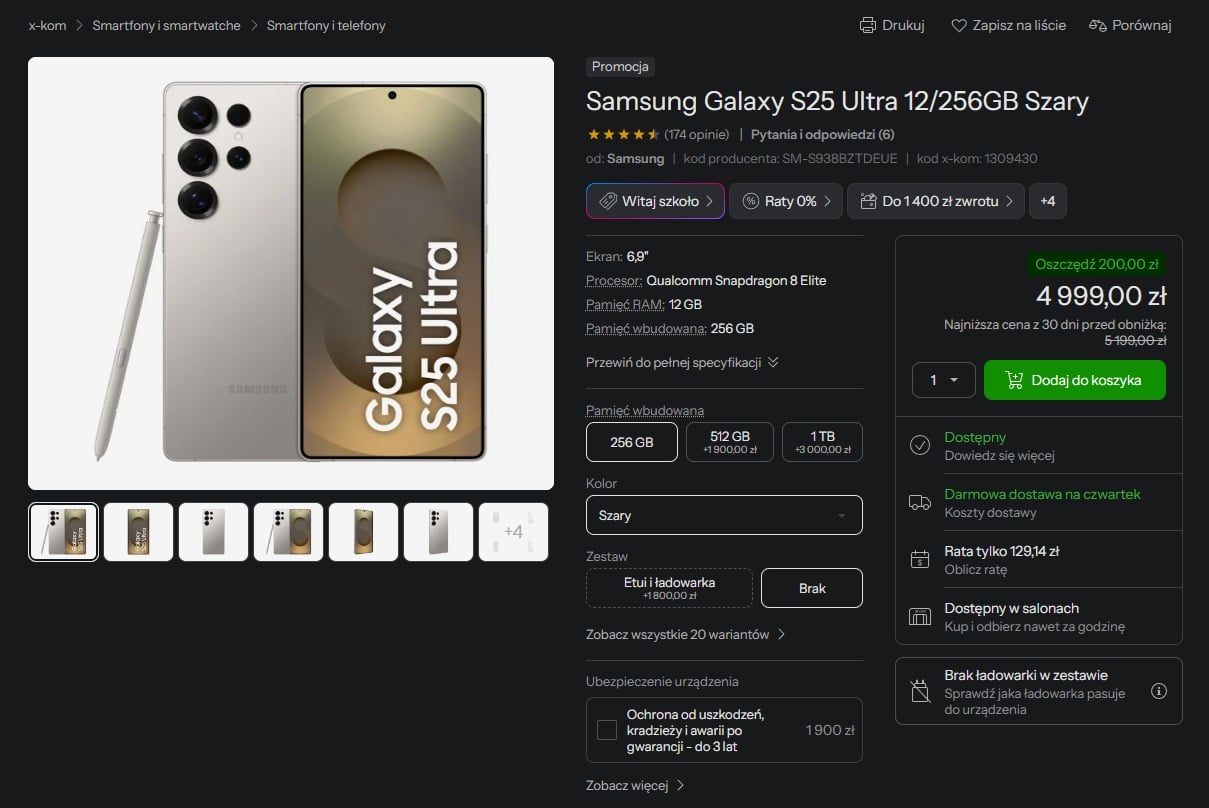Select the fifth product thumbnail
This screenshot has height=808, width=1209.
tap(363, 532)
